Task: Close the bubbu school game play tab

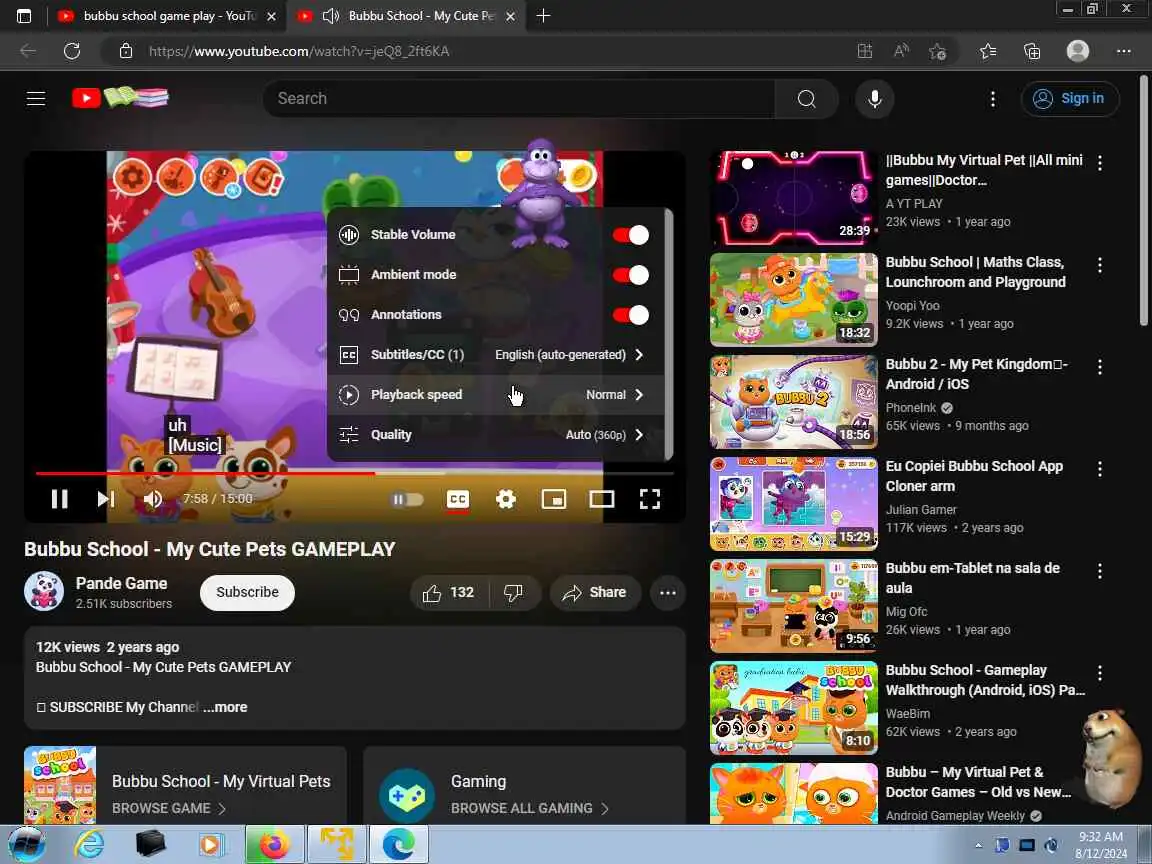Action: click(271, 15)
